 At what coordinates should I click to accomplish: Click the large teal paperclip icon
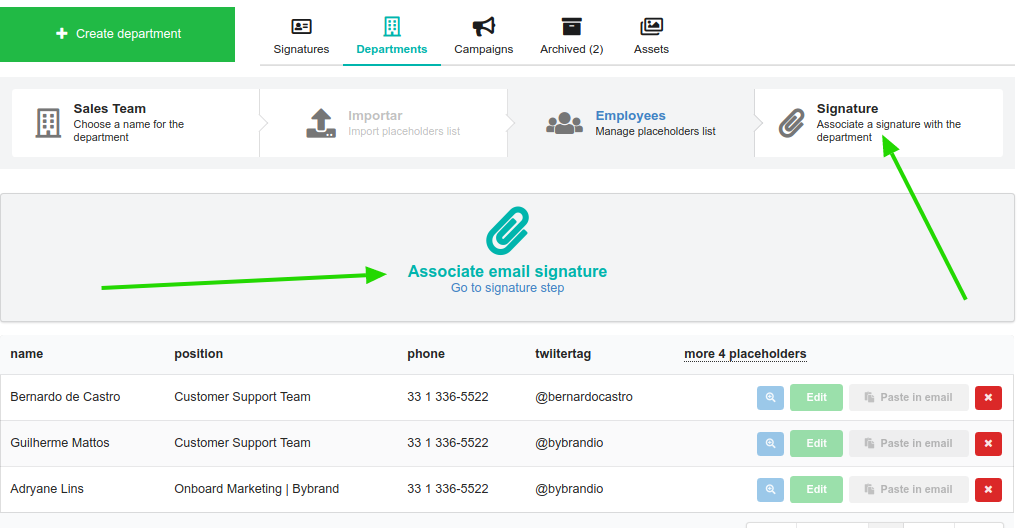(x=507, y=230)
